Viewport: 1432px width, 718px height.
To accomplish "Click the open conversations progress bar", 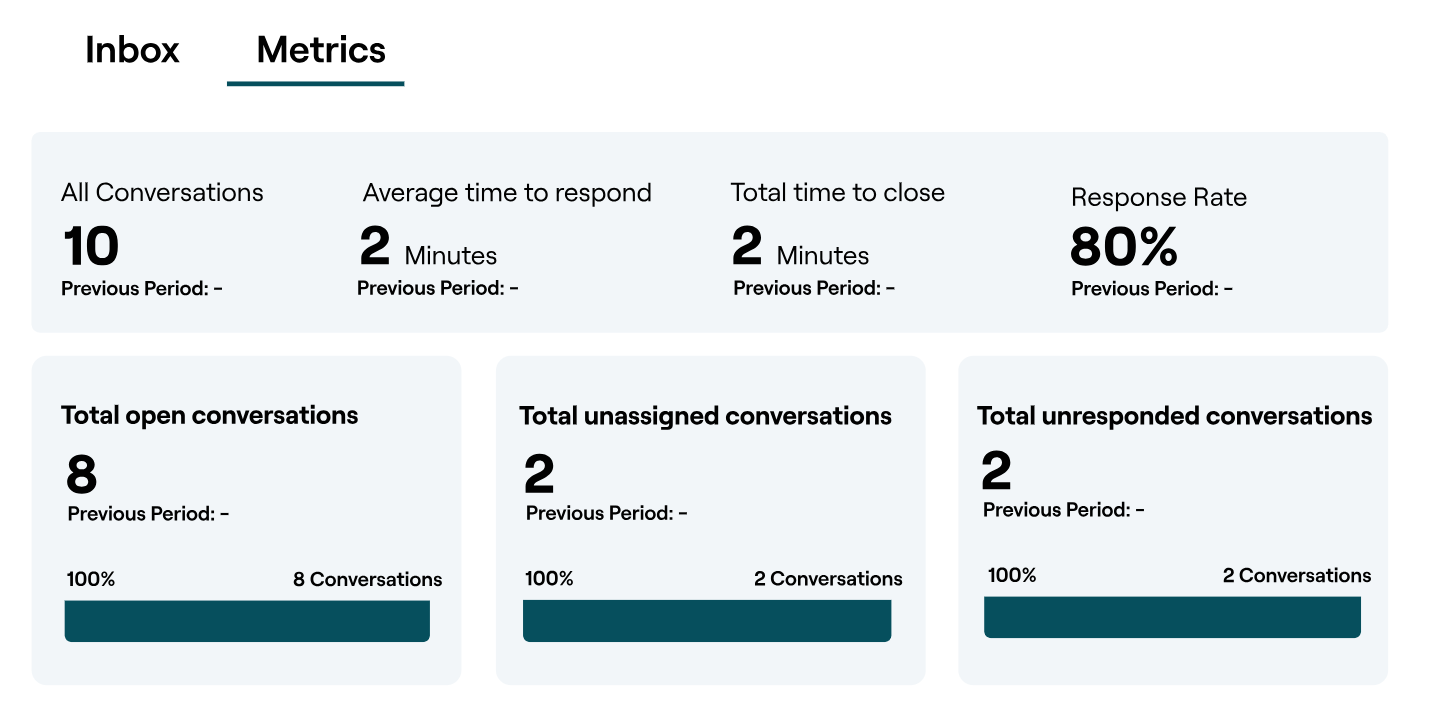I will (x=247, y=620).
